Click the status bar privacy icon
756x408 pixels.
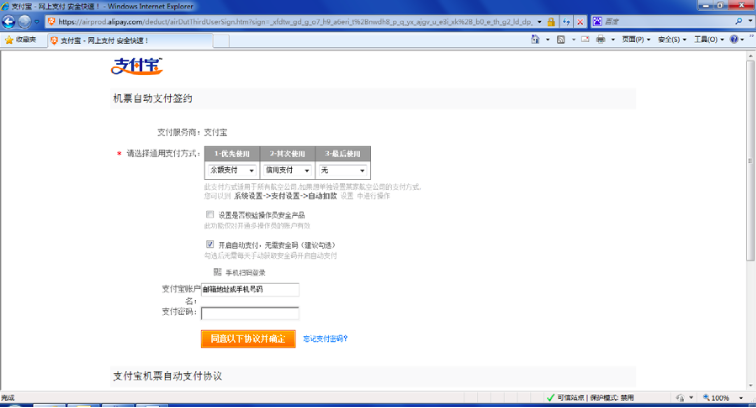[x=680, y=398]
